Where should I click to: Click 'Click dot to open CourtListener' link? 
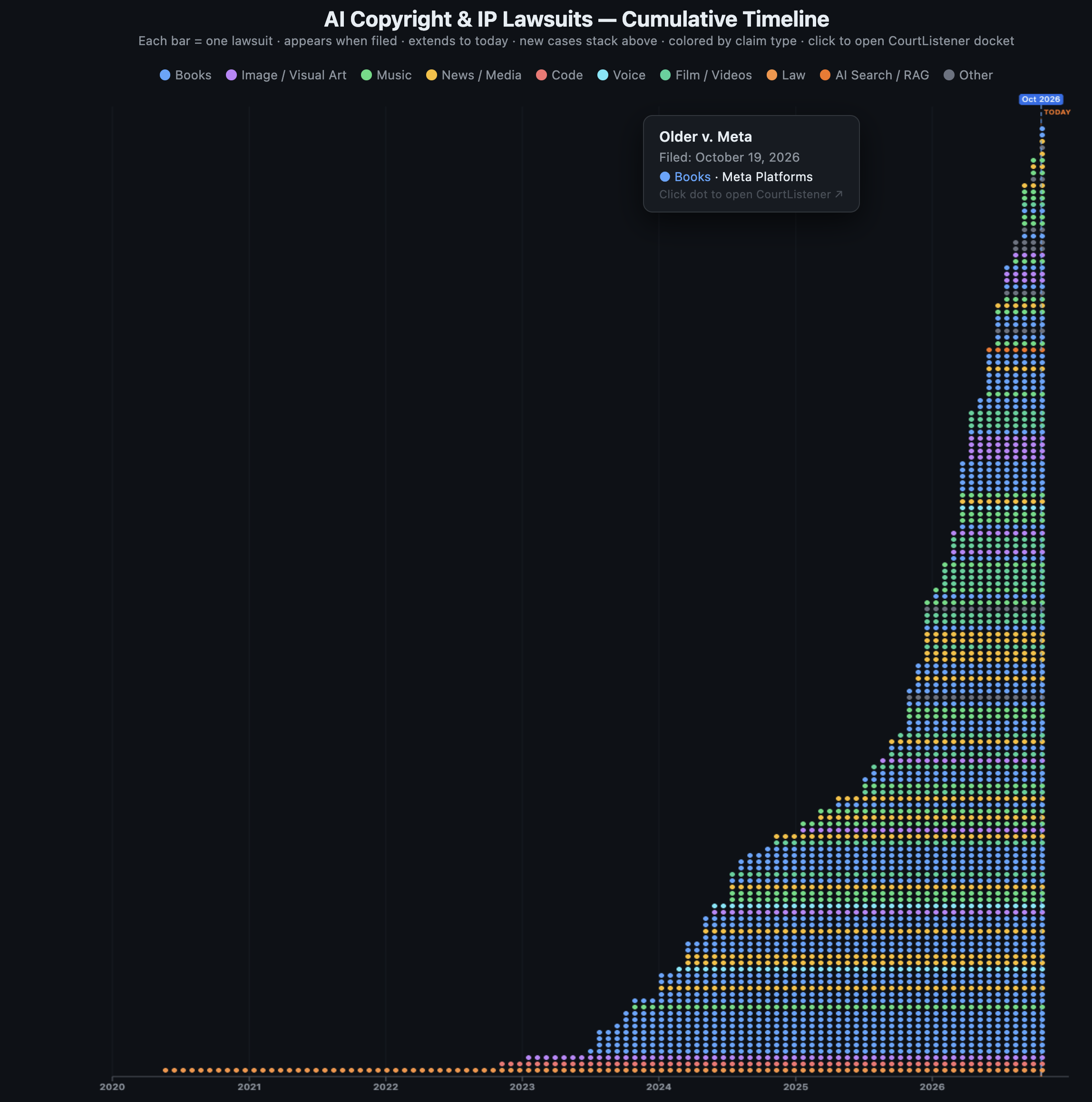pyautogui.click(x=751, y=194)
